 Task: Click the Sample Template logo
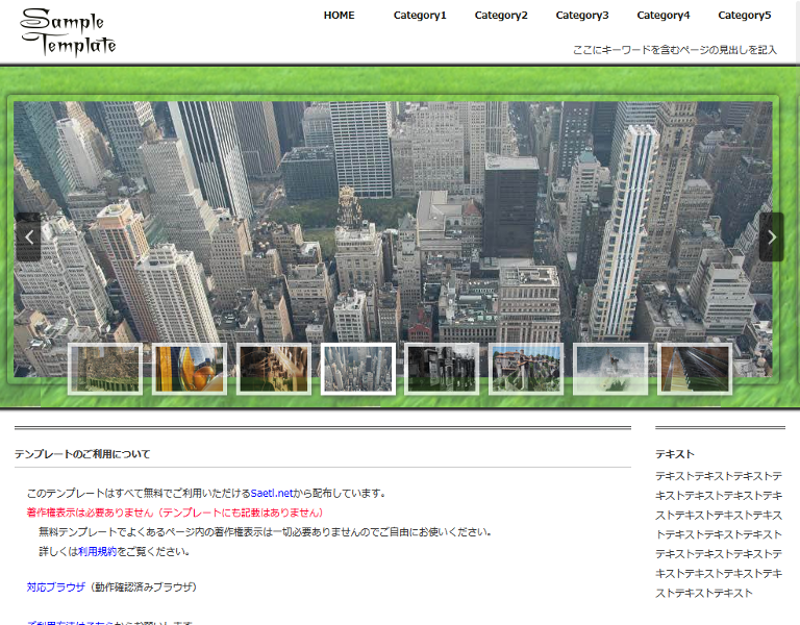click(x=68, y=32)
